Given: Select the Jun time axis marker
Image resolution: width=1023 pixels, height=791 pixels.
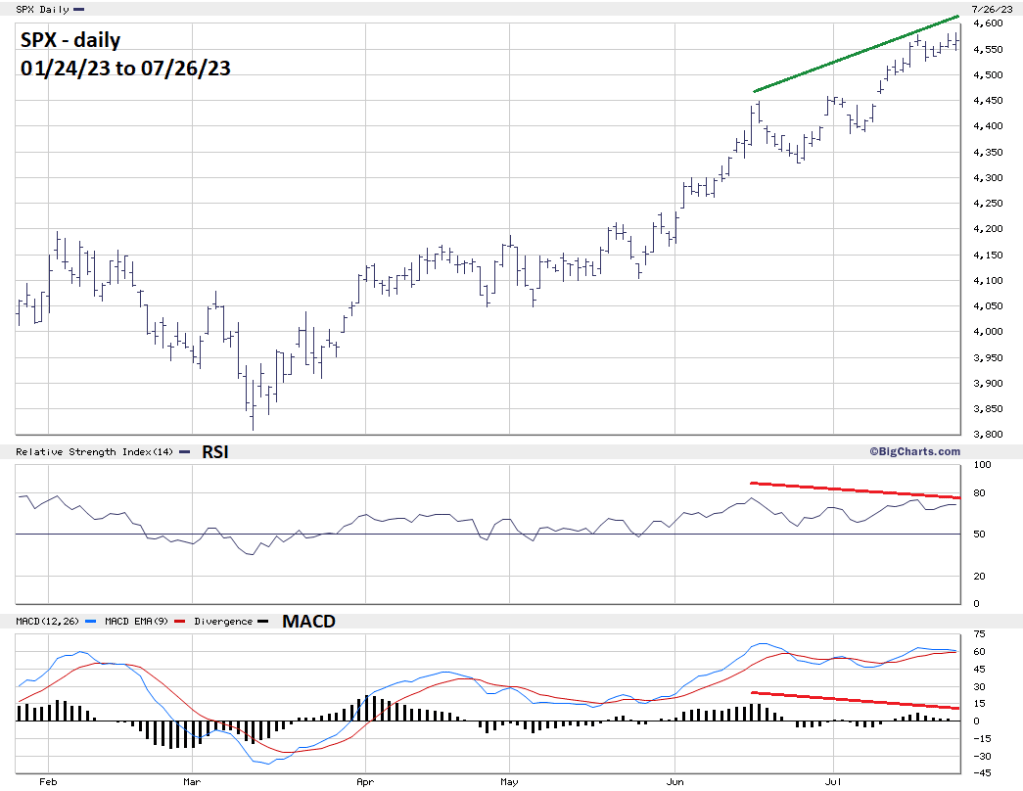Looking at the screenshot, I should click(676, 784).
